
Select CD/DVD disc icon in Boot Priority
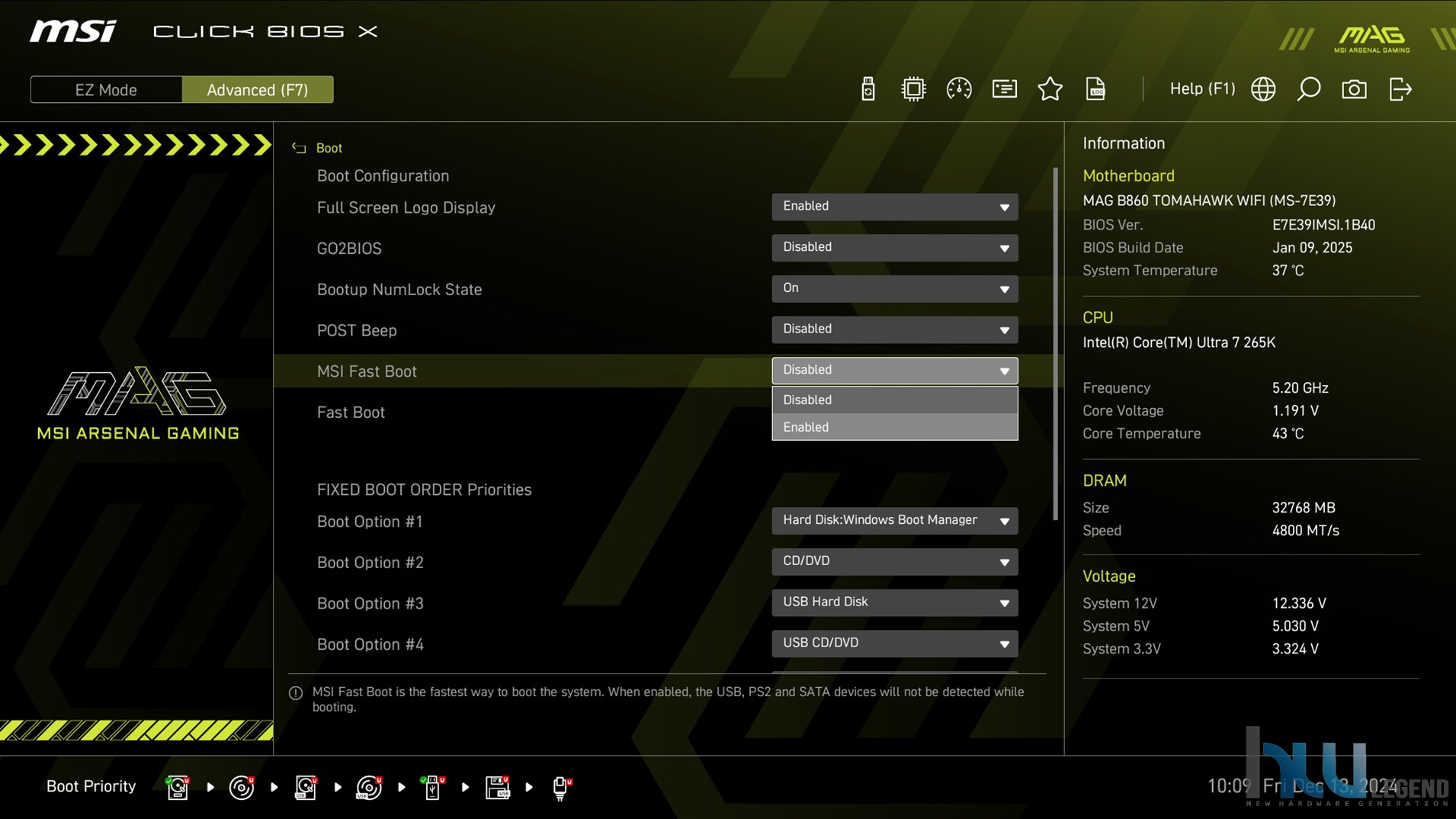click(242, 787)
